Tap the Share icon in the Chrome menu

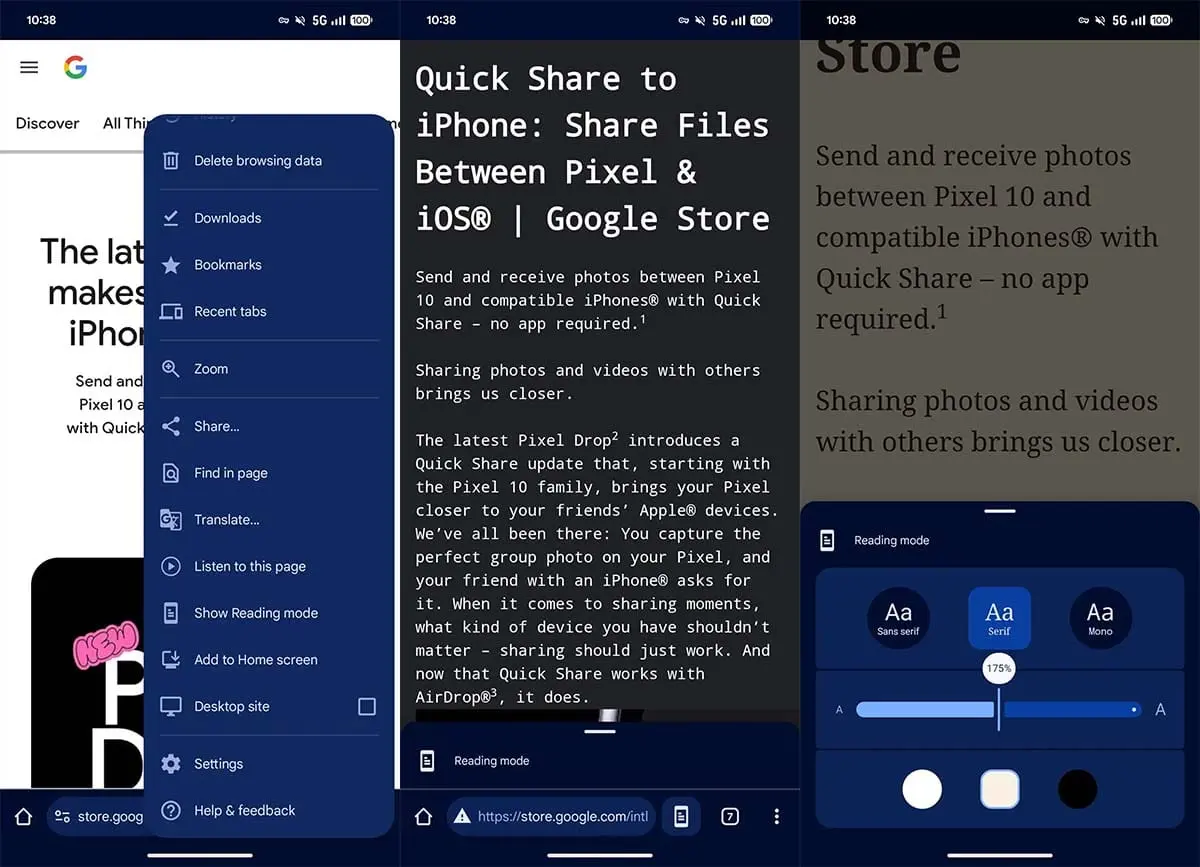click(170, 426)
